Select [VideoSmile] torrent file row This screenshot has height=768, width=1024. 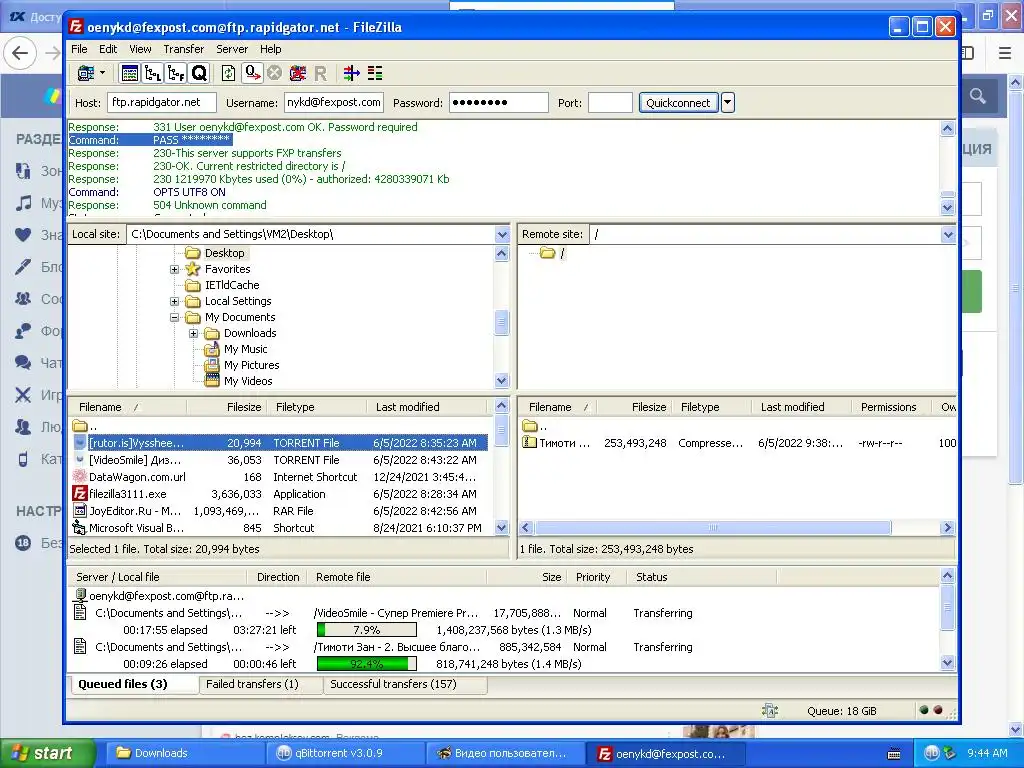coord(279,460)
